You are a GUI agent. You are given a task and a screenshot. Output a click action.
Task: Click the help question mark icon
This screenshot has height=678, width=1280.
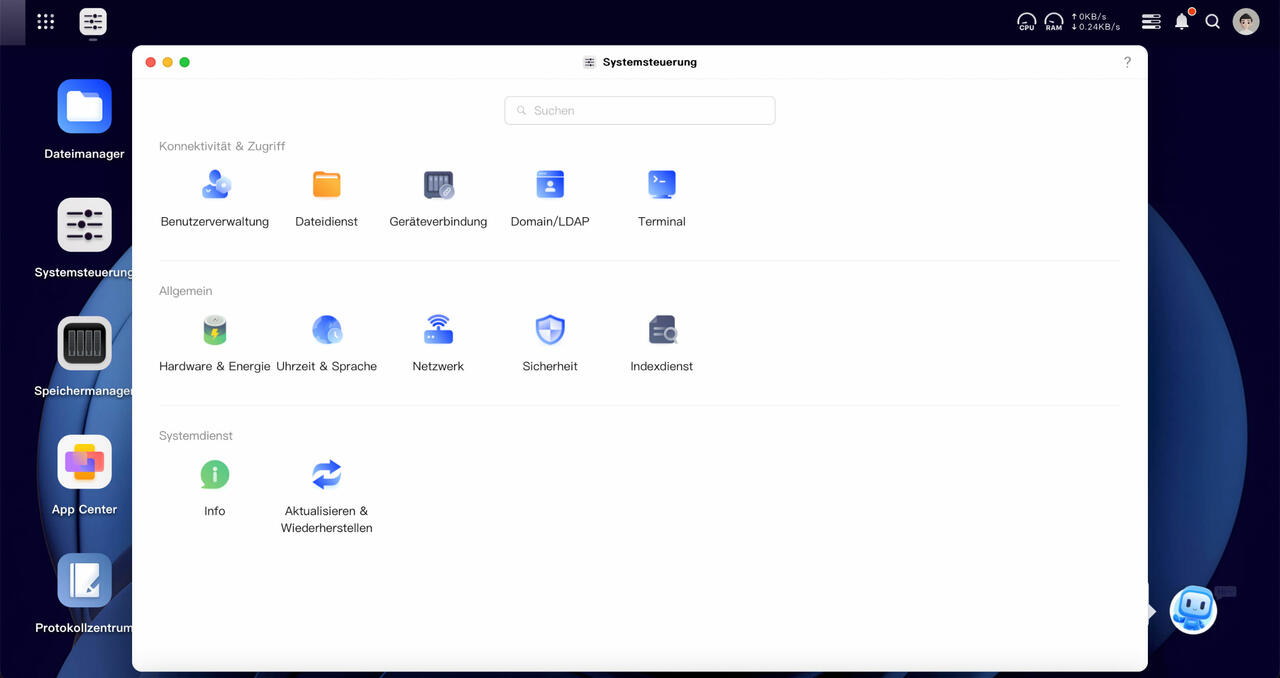(1127, 62)
